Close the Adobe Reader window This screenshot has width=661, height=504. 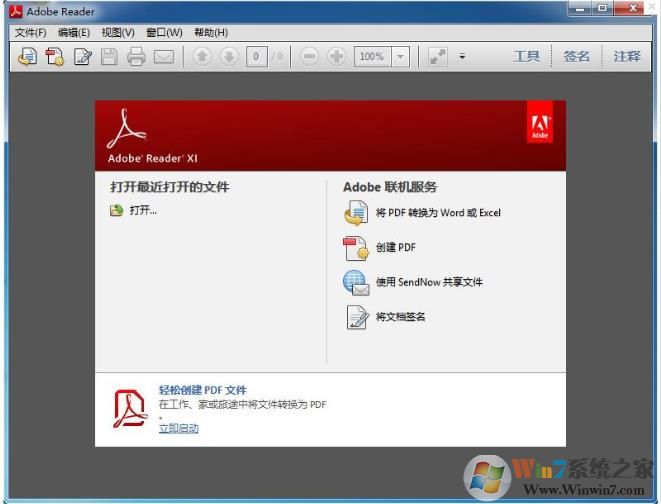(633, 8)
